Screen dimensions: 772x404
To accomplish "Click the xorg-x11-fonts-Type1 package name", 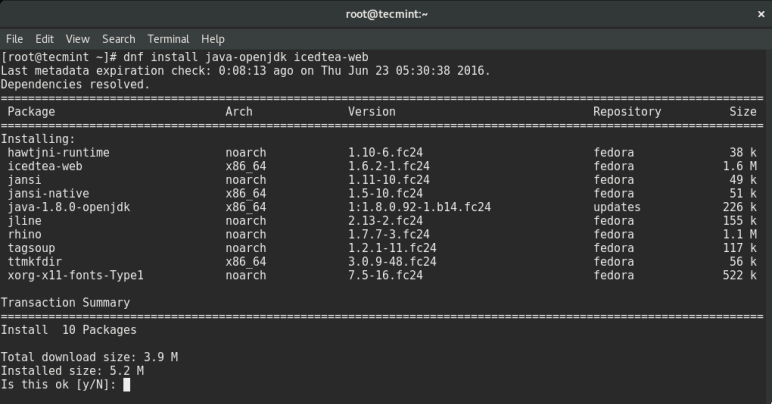I will [x=75, y=275].
